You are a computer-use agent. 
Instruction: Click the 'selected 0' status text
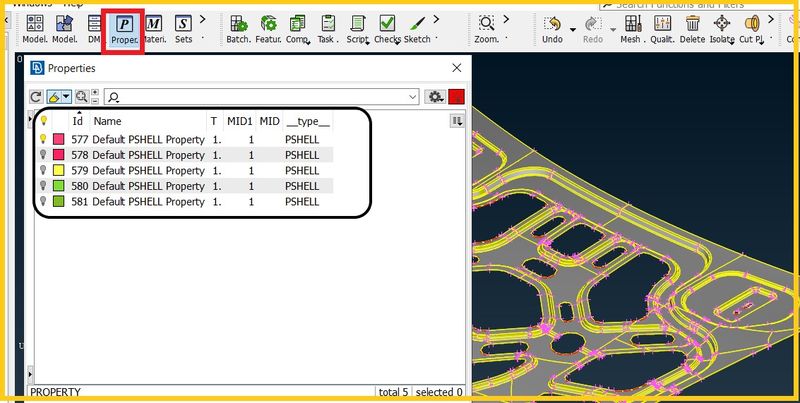click(439, 392)
